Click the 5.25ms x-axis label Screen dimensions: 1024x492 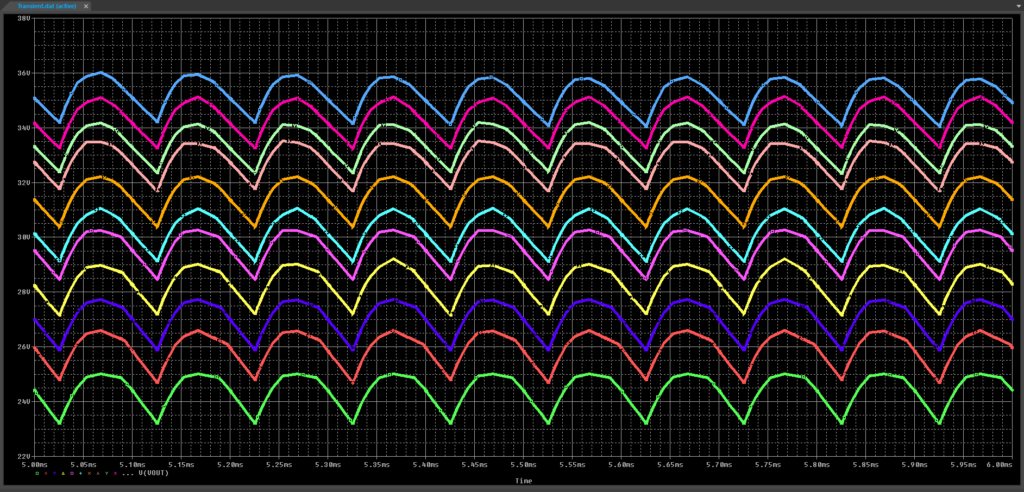(x=279, y=465)
